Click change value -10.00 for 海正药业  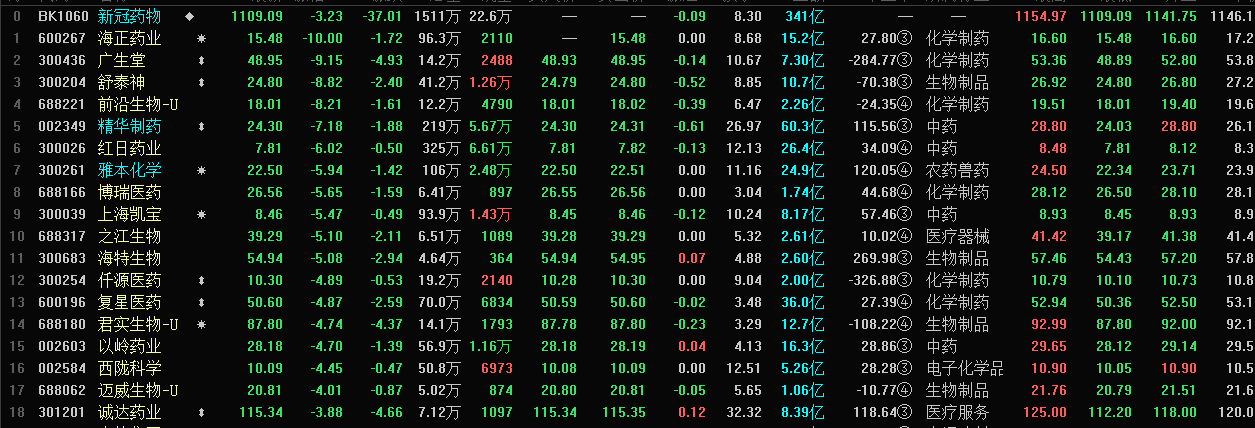321,38
